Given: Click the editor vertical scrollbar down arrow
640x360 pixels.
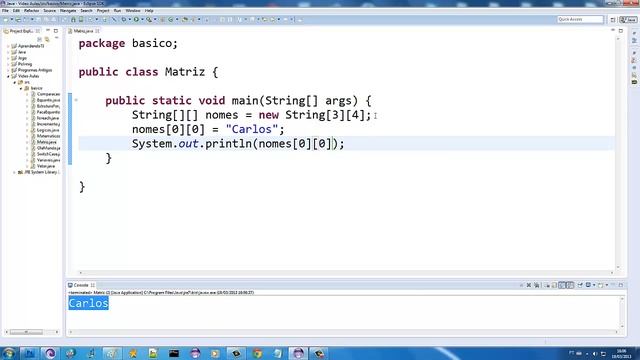Looking at the screenshot, I should click(618, 267).
